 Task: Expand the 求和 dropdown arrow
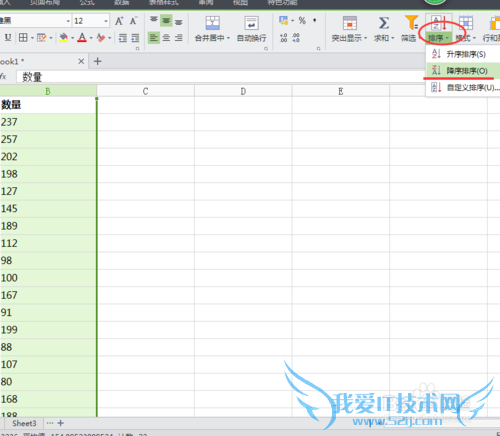coord(393,38)
